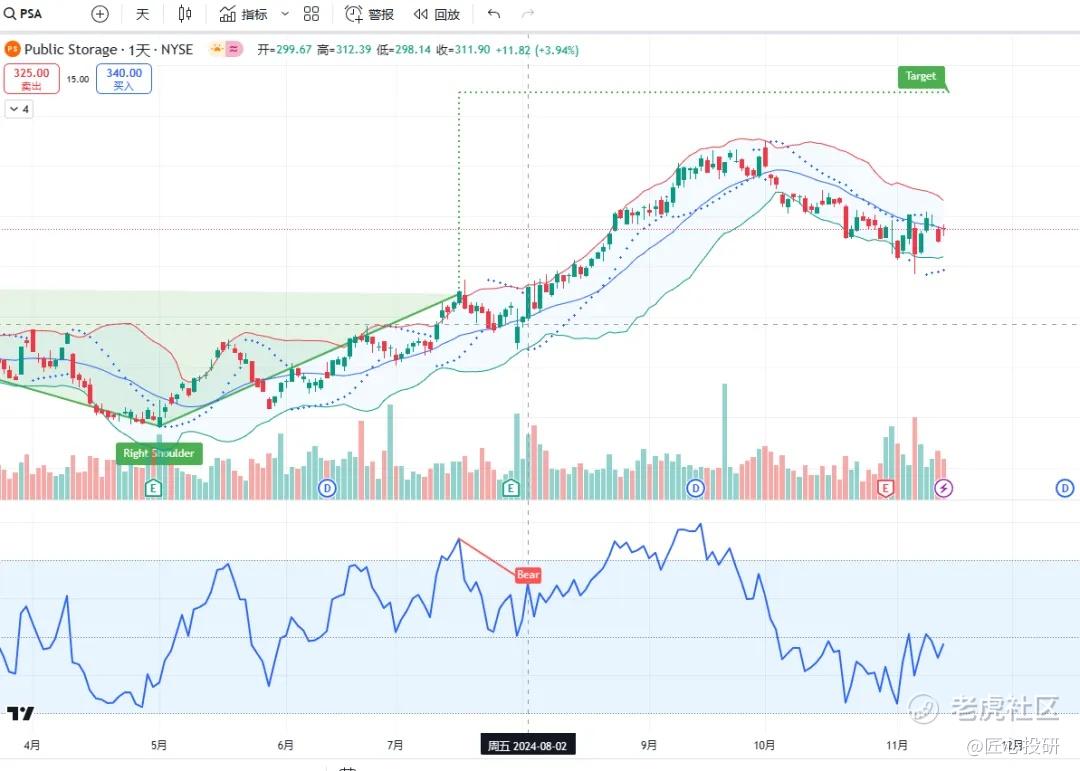Open the May earnings E marker

tap(154, 489)
